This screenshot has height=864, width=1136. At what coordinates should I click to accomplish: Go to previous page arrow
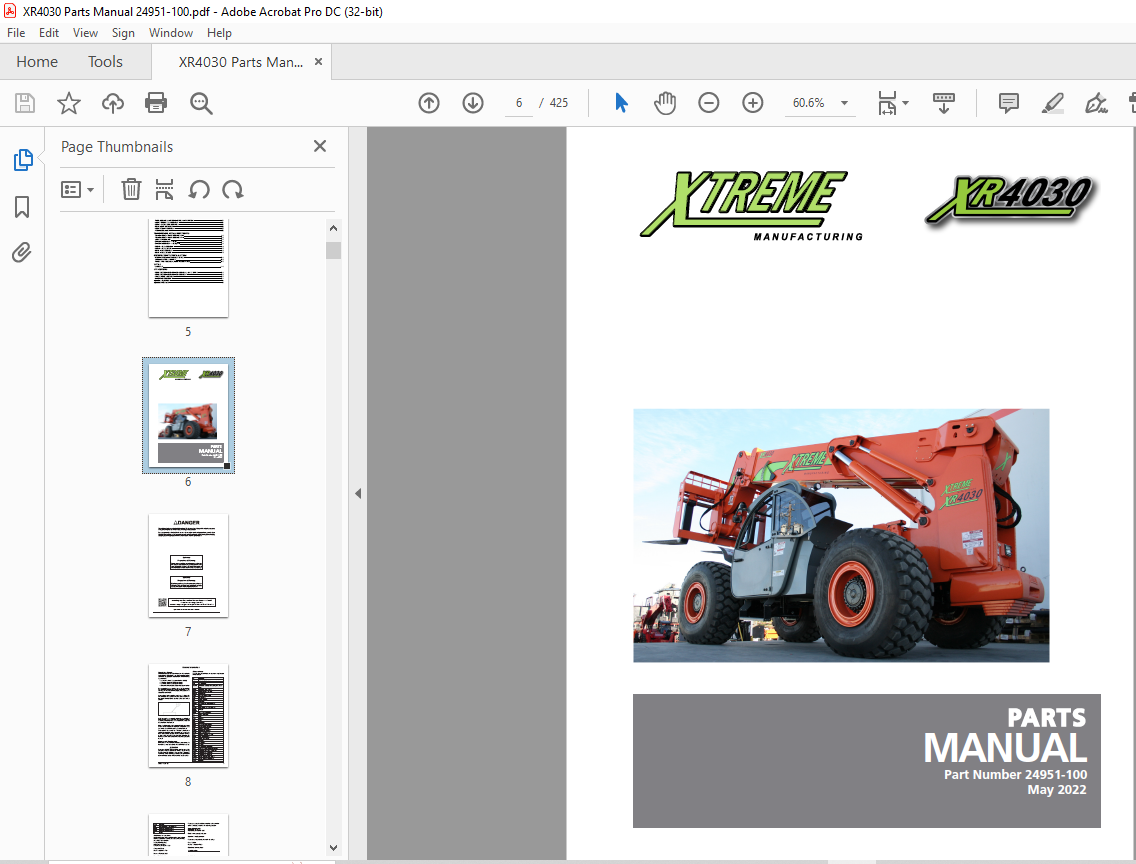[x=429, y=103]
